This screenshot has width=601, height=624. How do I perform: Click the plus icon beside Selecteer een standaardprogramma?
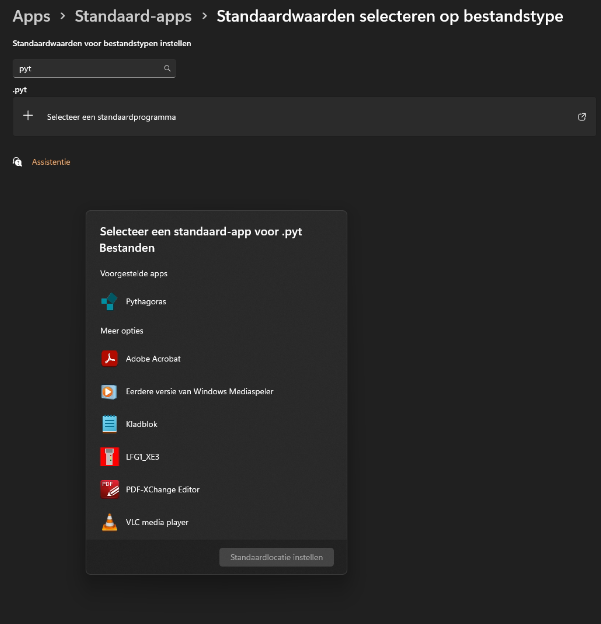(28, 116)
